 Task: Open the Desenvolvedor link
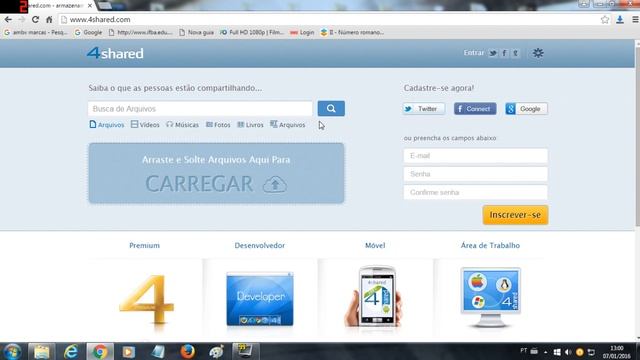click(x=260, y=245)
